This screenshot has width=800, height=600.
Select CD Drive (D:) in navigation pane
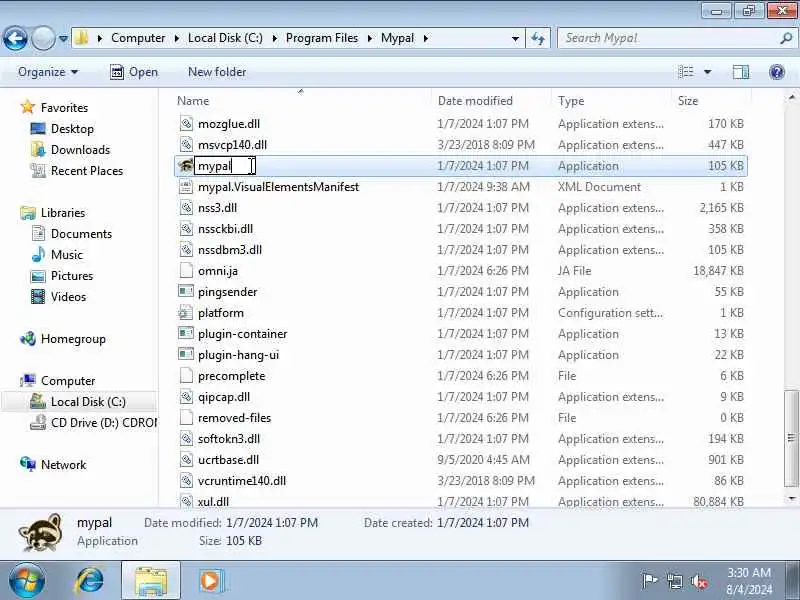[104, 422]
